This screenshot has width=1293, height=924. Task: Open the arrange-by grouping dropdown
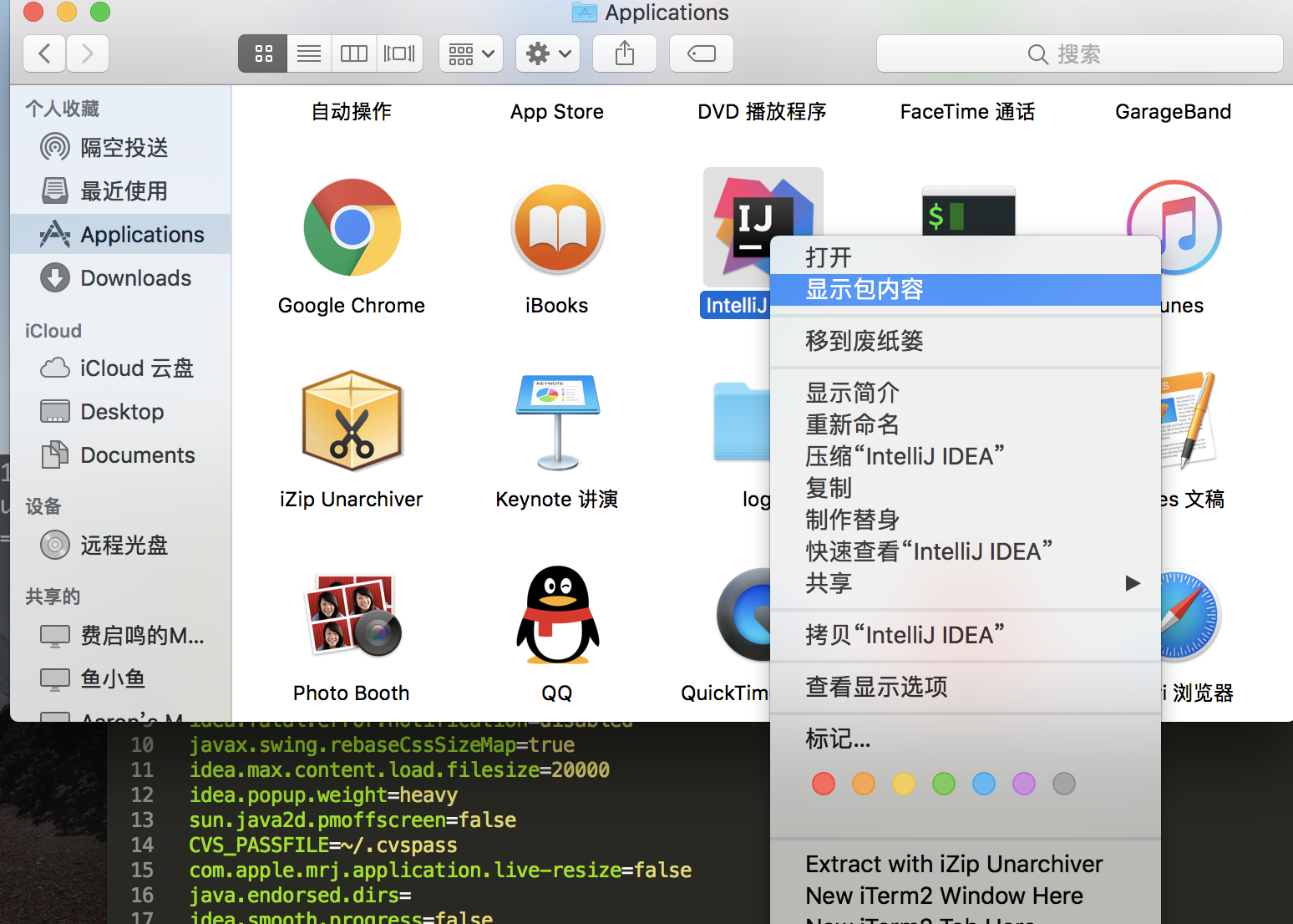(471, 53)
